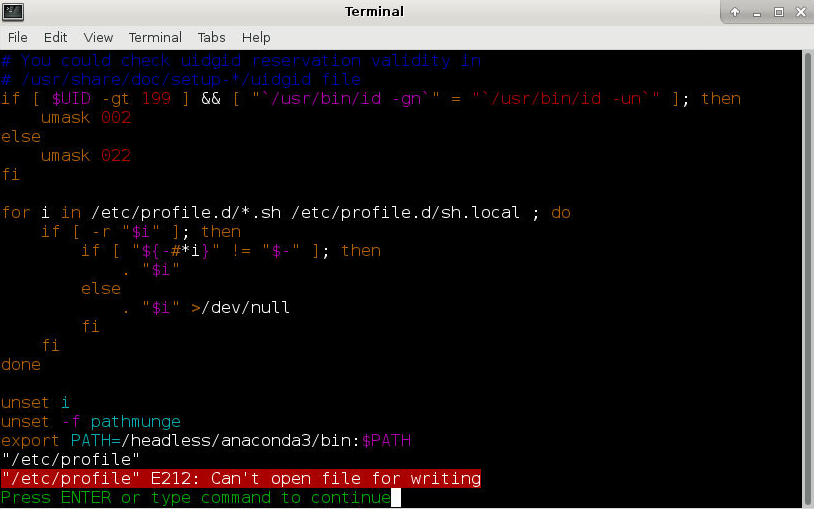The width and height of the screenshot is (814, 509).
Task: Click the plain "/etc/profile" filename line
Action: pyautogui.click(x=71, y=459)
